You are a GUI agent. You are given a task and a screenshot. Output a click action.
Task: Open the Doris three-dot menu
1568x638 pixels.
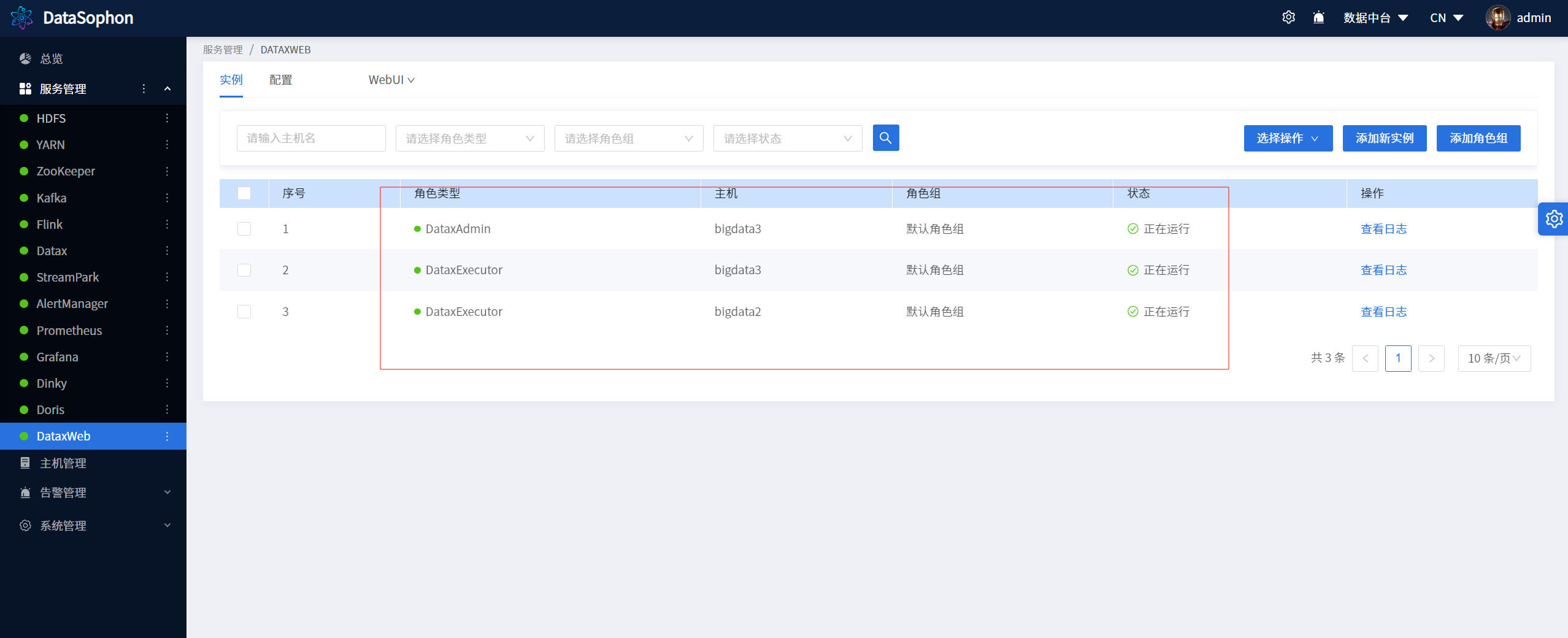(167, 409)
